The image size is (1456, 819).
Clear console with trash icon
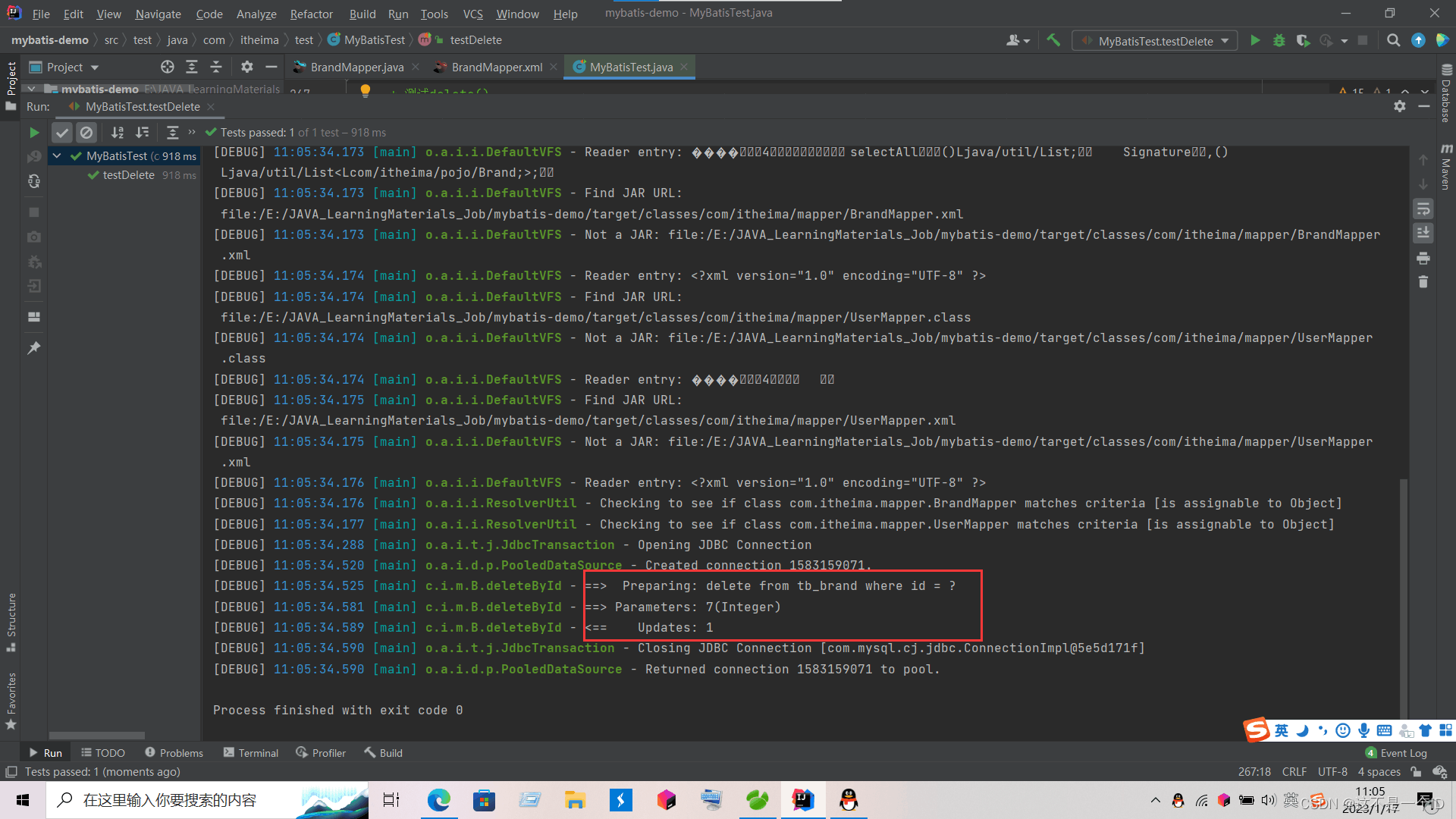(1423, 282)
